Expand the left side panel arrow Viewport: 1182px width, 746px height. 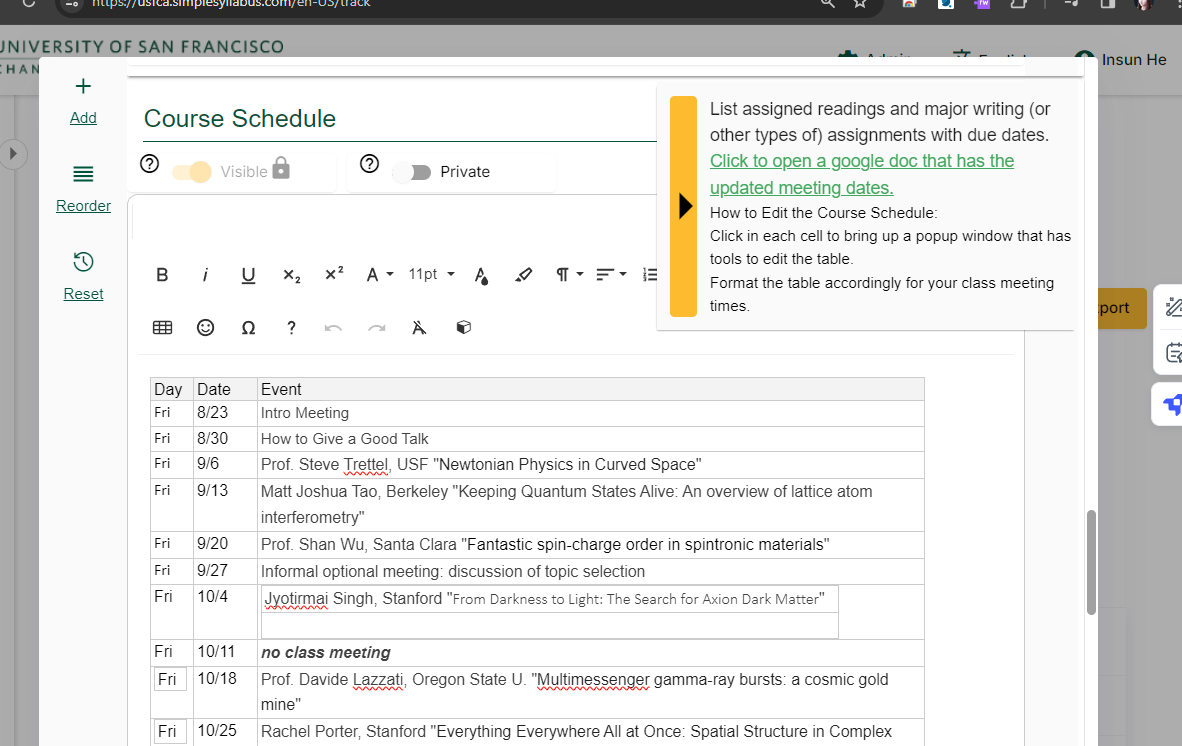tap(13, 154)
